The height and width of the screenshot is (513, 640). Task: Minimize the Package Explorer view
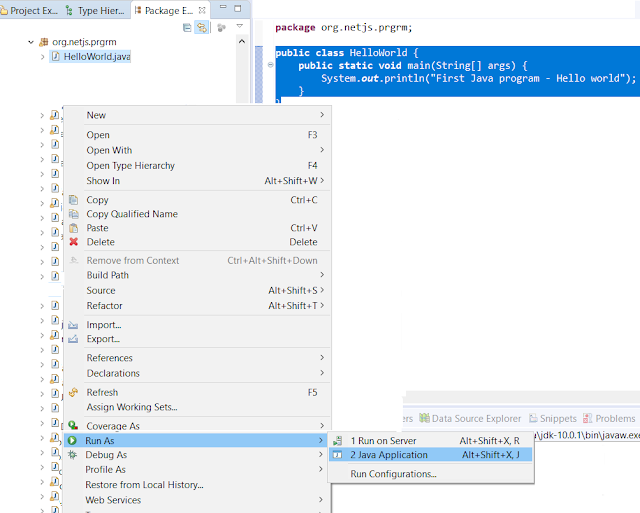click(x=223, y=8)
